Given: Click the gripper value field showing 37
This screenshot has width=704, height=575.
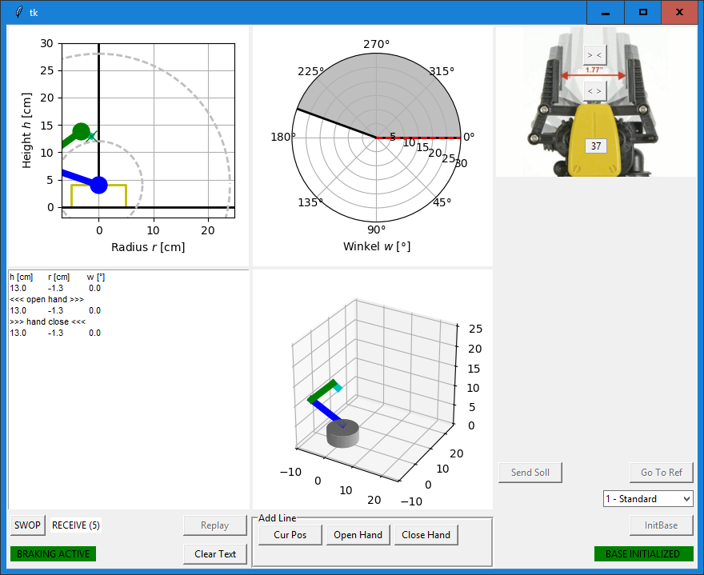Looking at the screenshot, I should (x=596, y=146).
